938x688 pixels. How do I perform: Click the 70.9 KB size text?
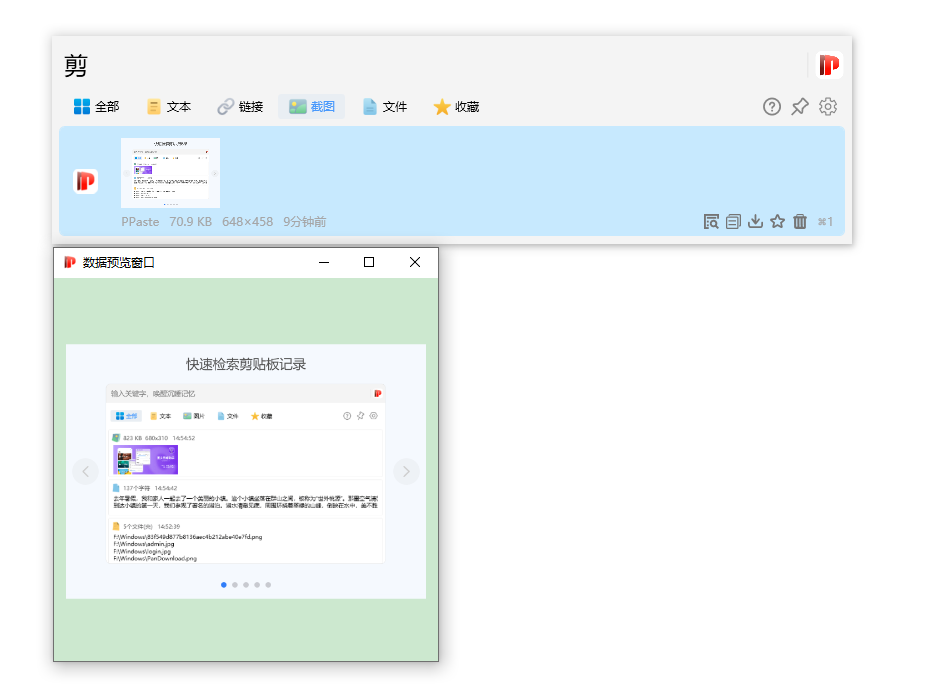[190, 222]
